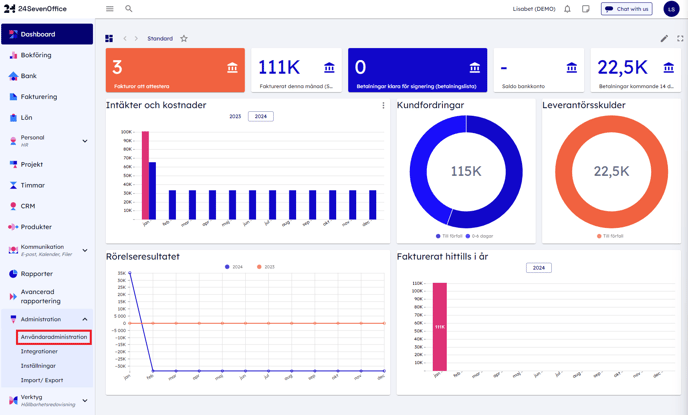Select 2023 in Intäkter och kostnader

(235, 117)
